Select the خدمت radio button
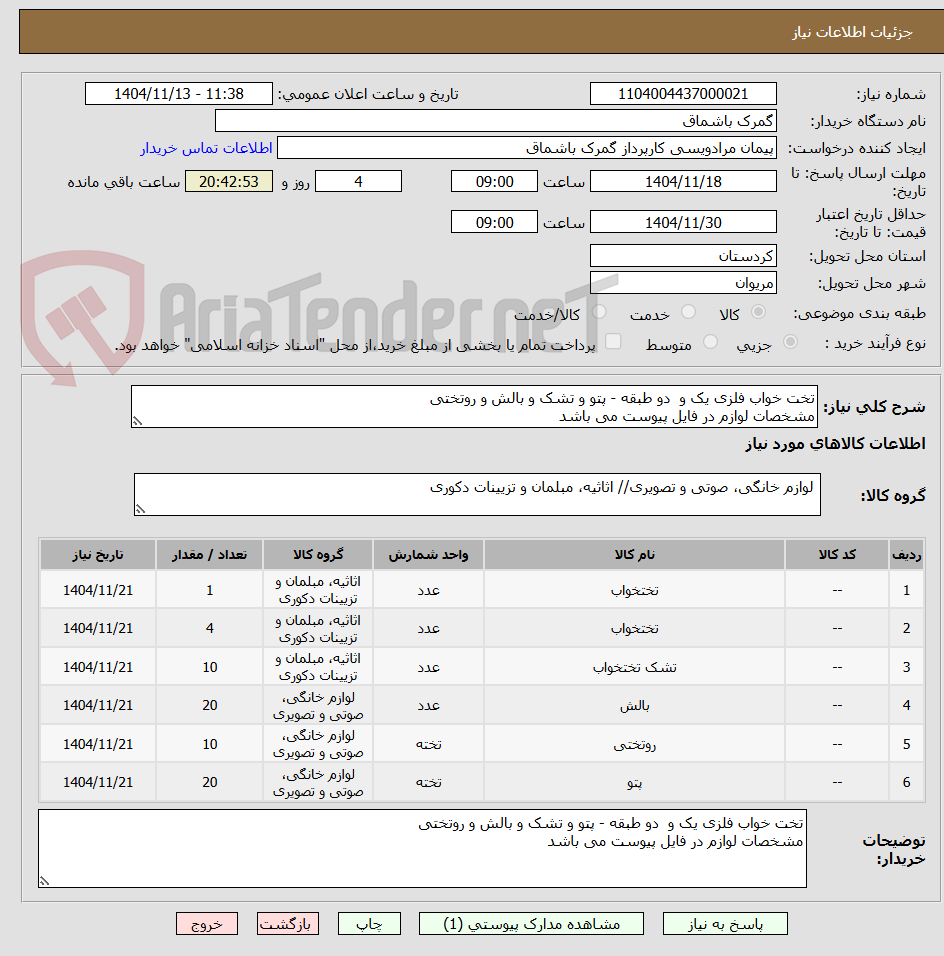Viewport: 944px width, 956px height. tap(688, 312)
